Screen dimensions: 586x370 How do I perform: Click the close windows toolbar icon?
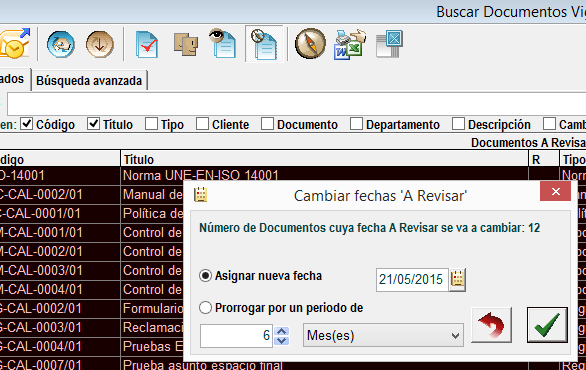[x=389, y=44]
